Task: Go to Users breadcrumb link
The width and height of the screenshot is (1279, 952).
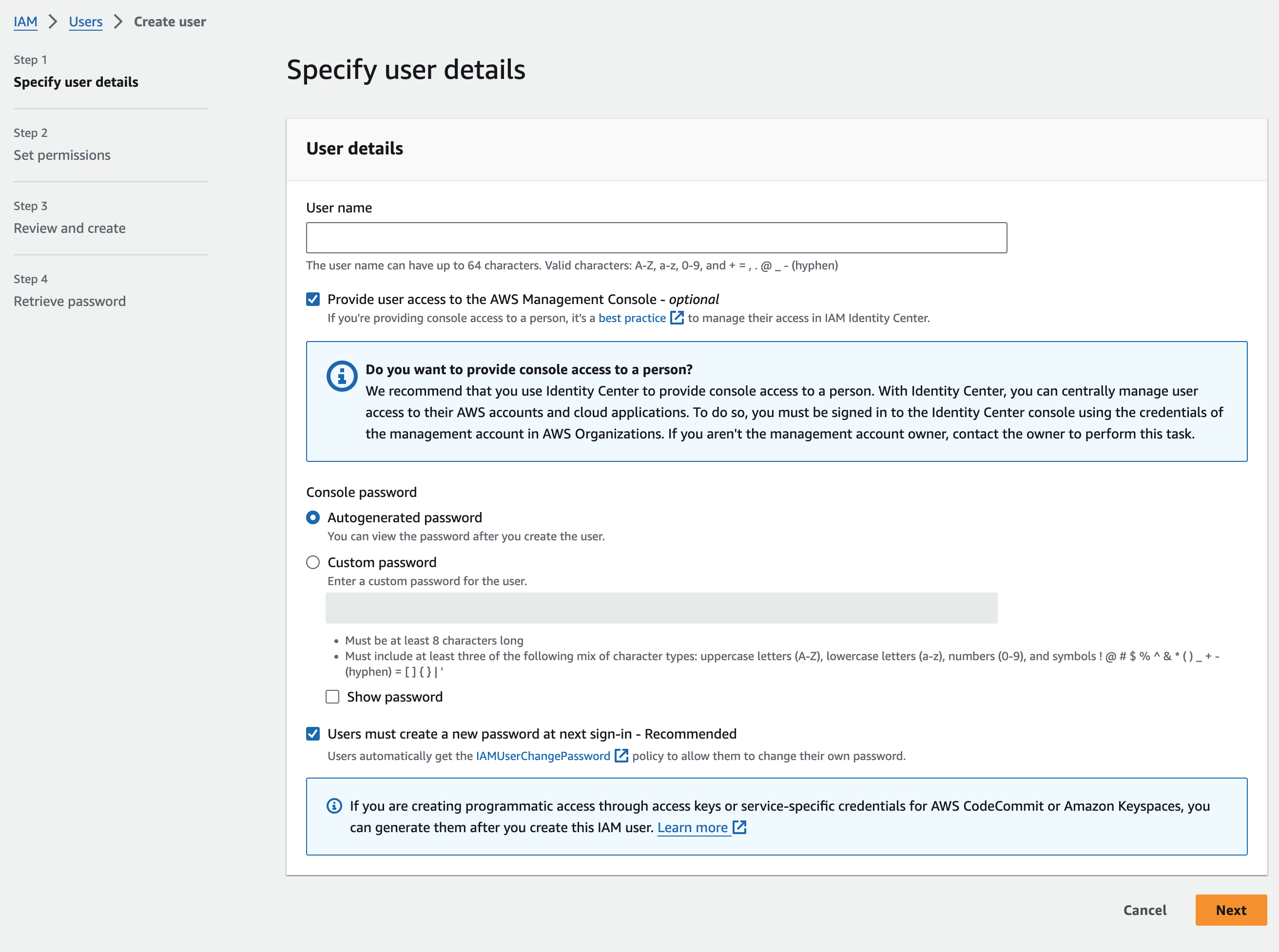Action: (x=85, y=22)
